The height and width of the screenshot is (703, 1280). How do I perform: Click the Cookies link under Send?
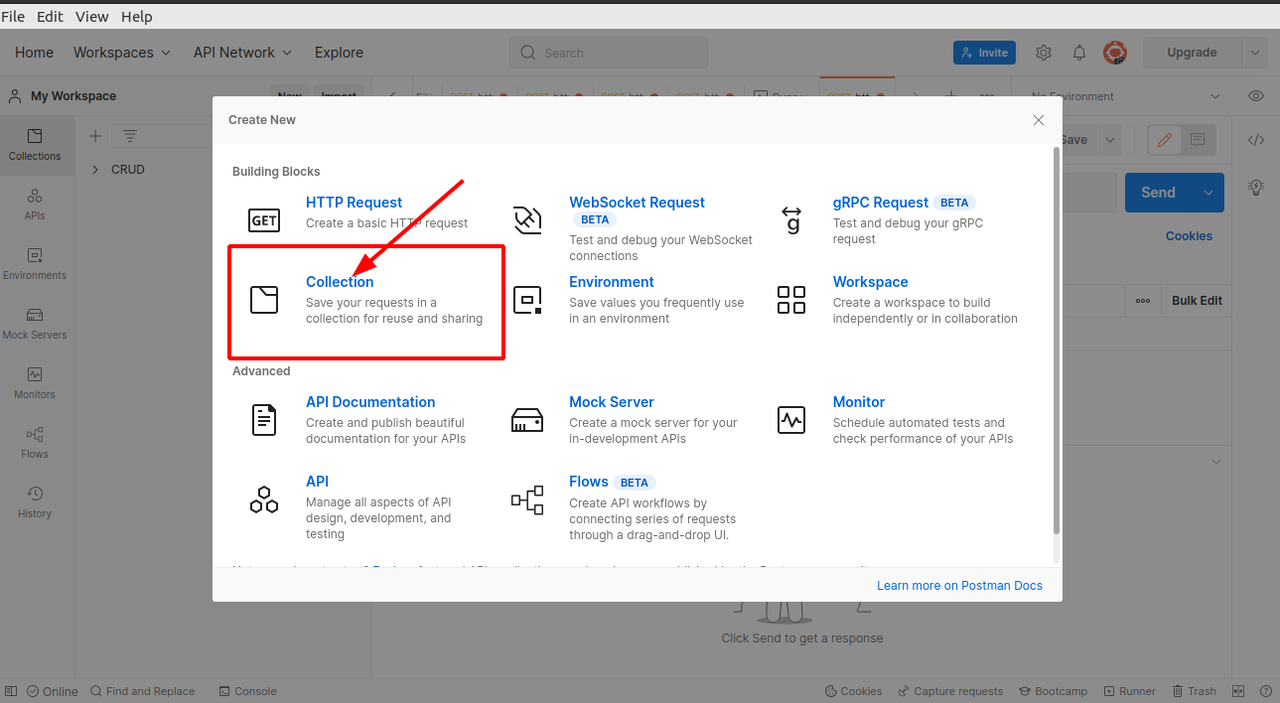[x=1189, y=236]
